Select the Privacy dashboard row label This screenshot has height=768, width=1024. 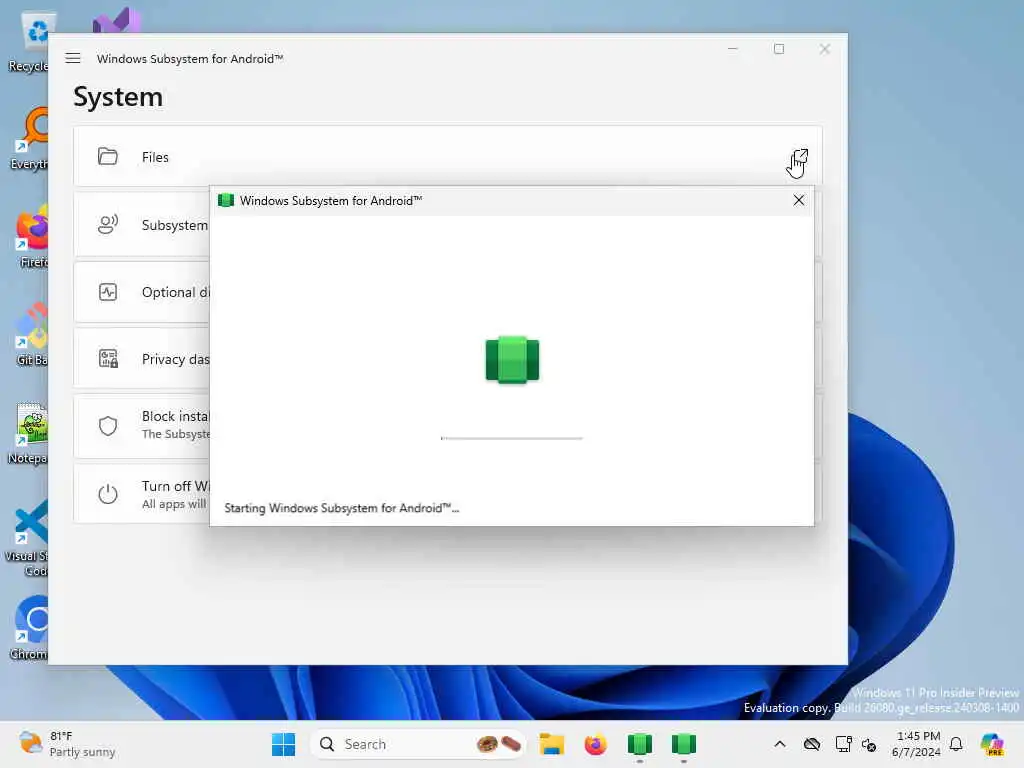175,359
